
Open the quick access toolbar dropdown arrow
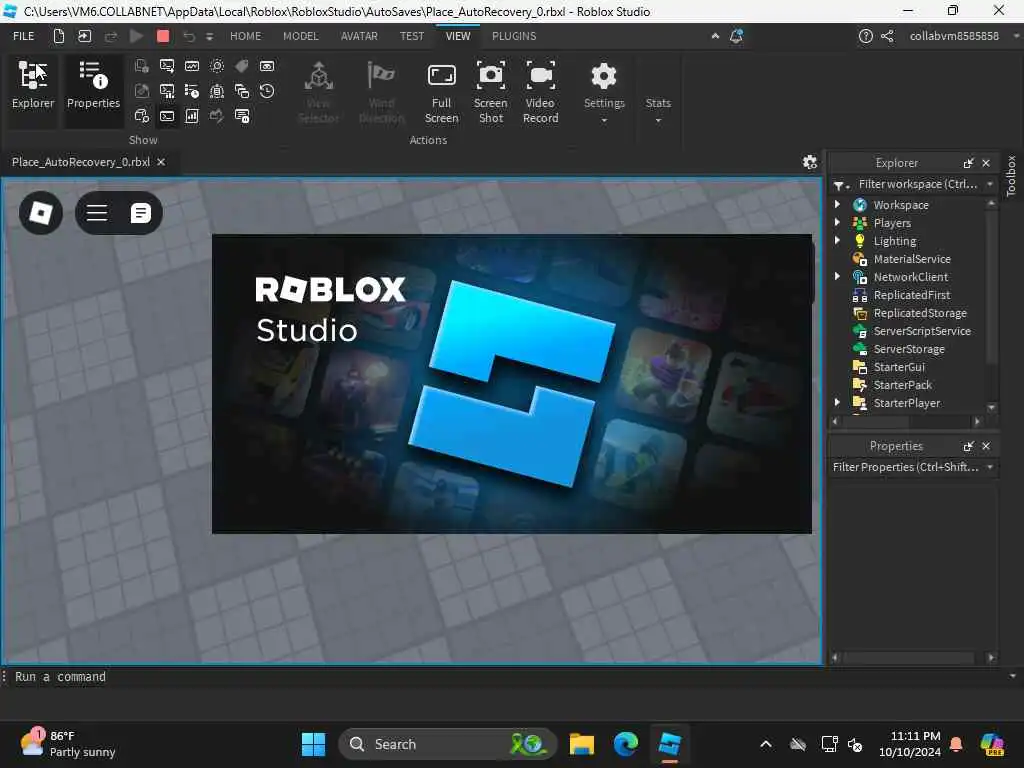210,37
